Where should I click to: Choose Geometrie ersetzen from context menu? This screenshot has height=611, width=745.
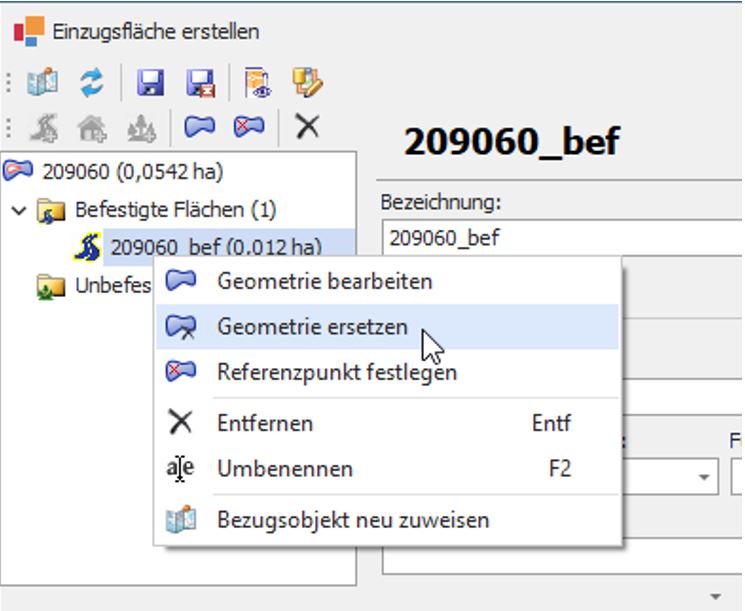click(x=312, y=327)
